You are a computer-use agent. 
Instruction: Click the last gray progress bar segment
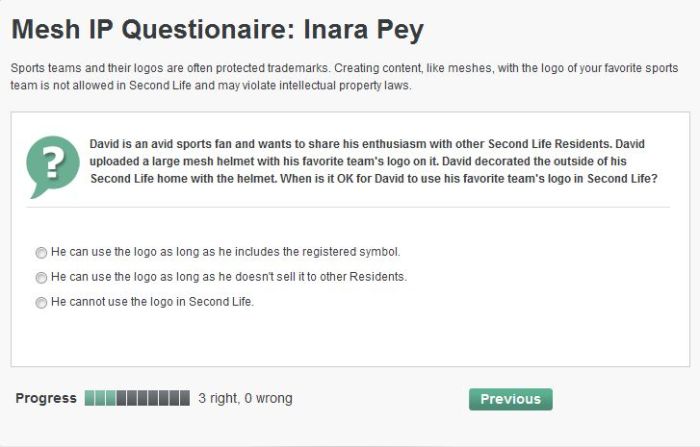coord(185,398)
